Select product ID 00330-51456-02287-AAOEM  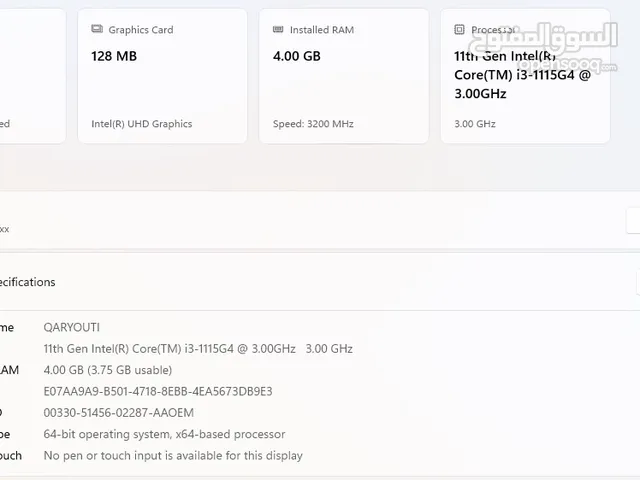[119, 413]
